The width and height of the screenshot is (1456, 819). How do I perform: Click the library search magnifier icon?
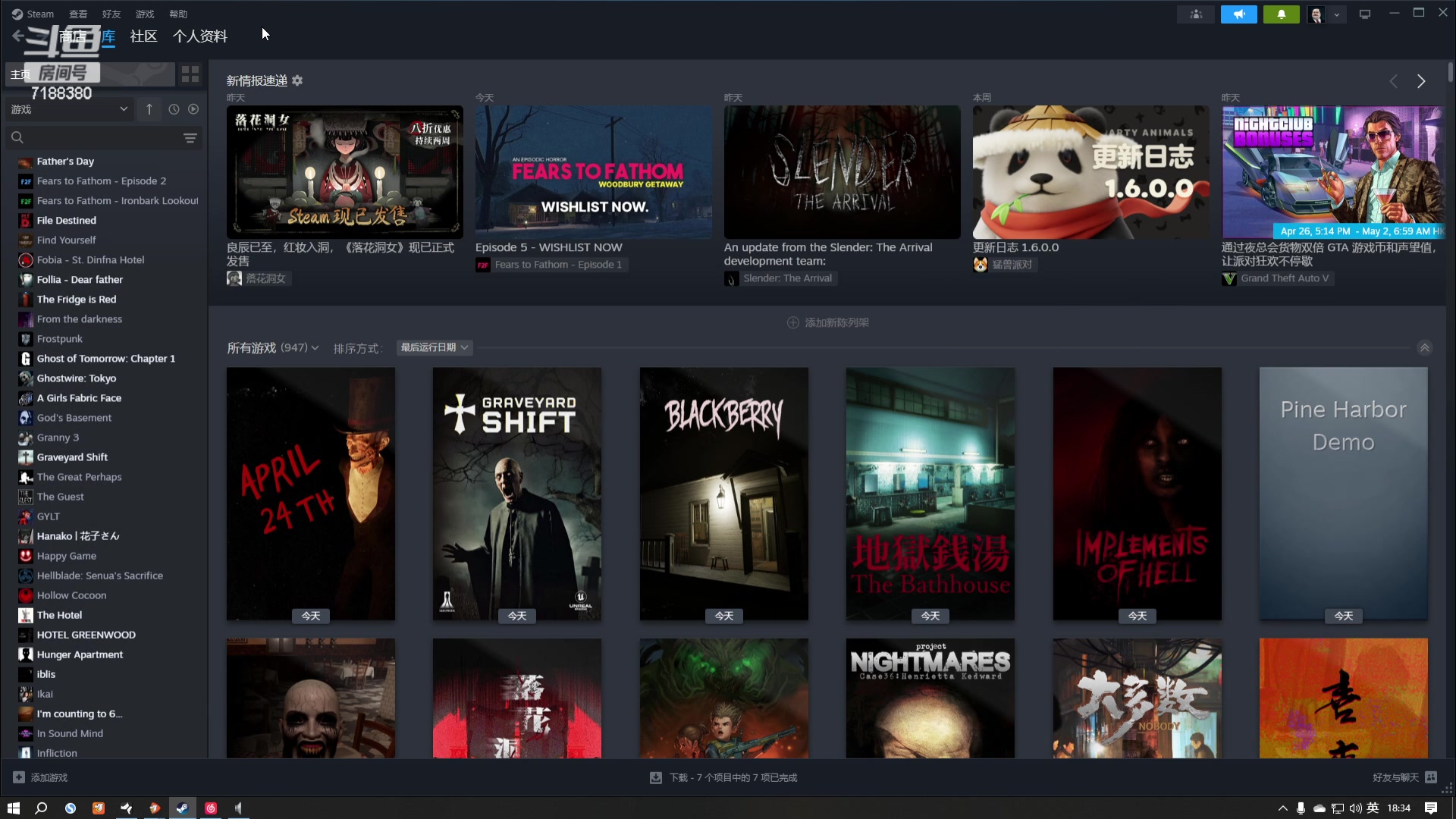point(17,137)
